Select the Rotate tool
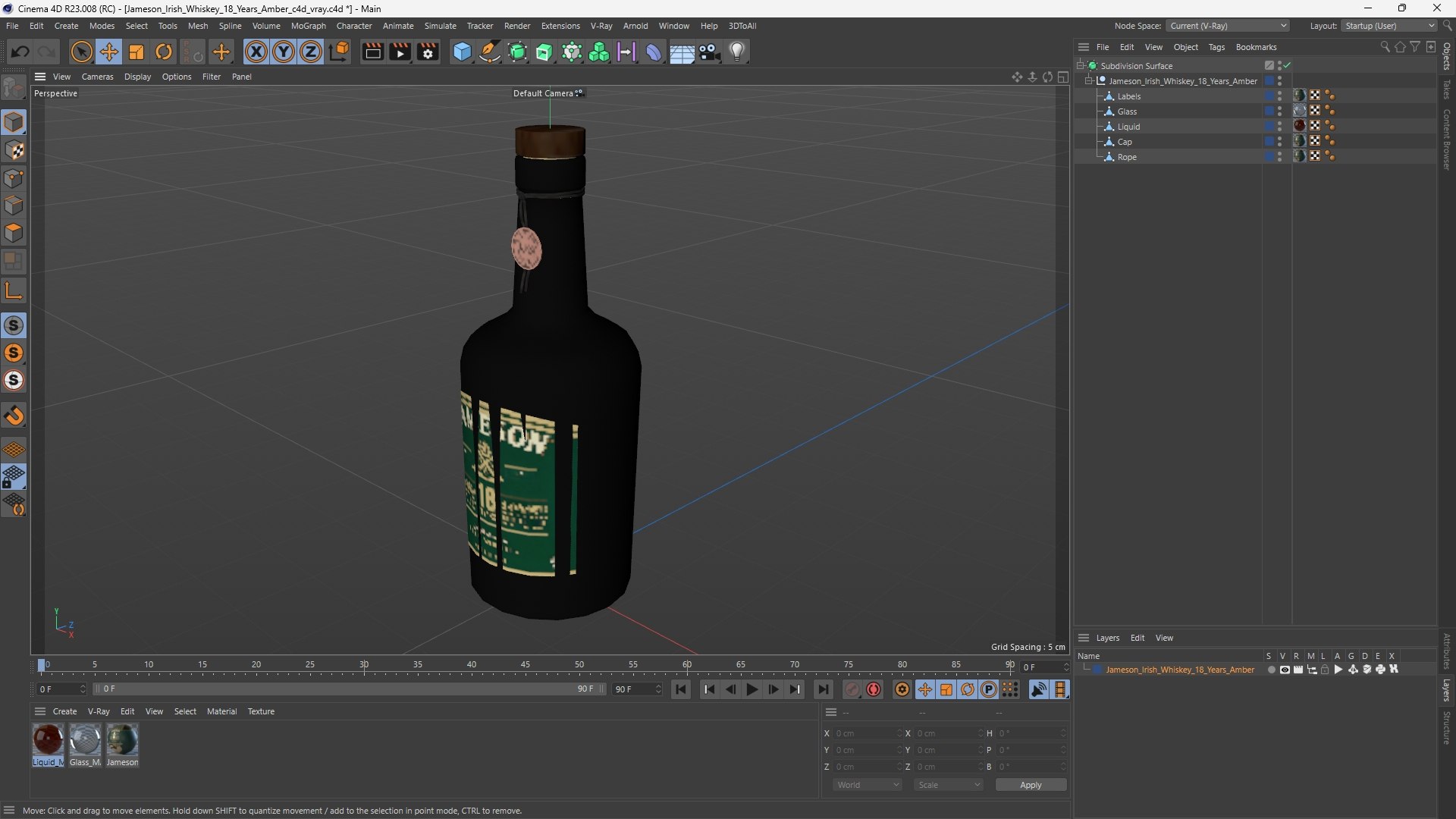 pyautogui.click(x=164, y=52)
